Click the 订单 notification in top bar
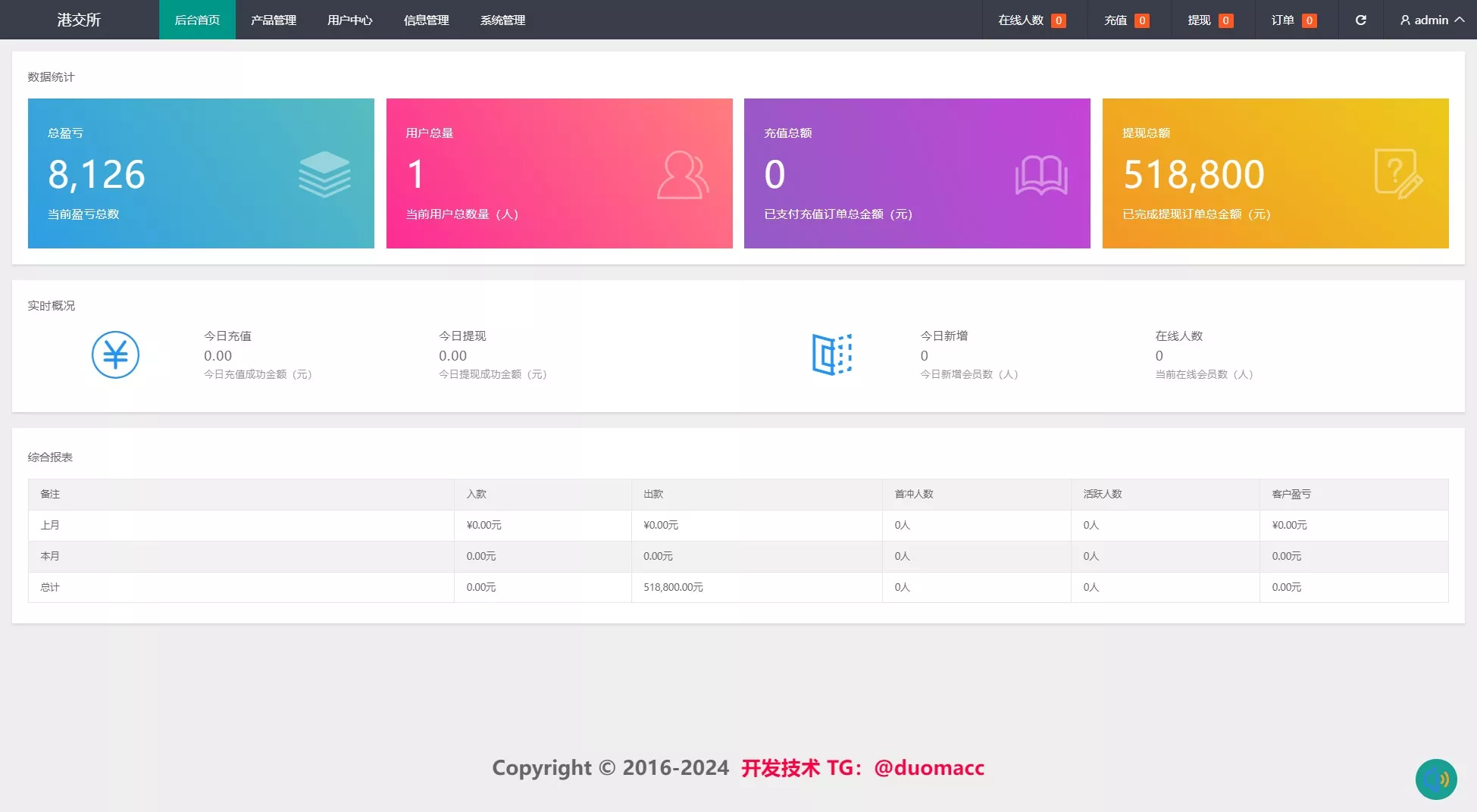The image size is (1477, 812). [x=1293, y=20]
